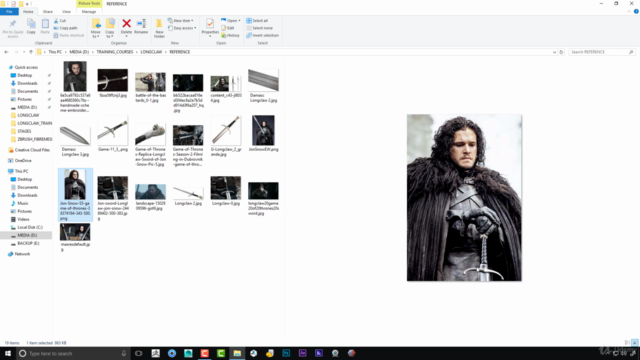This screenshot has height=360, width=640.
Task: Click Copy path in Clipboard group
Action: 65,28
